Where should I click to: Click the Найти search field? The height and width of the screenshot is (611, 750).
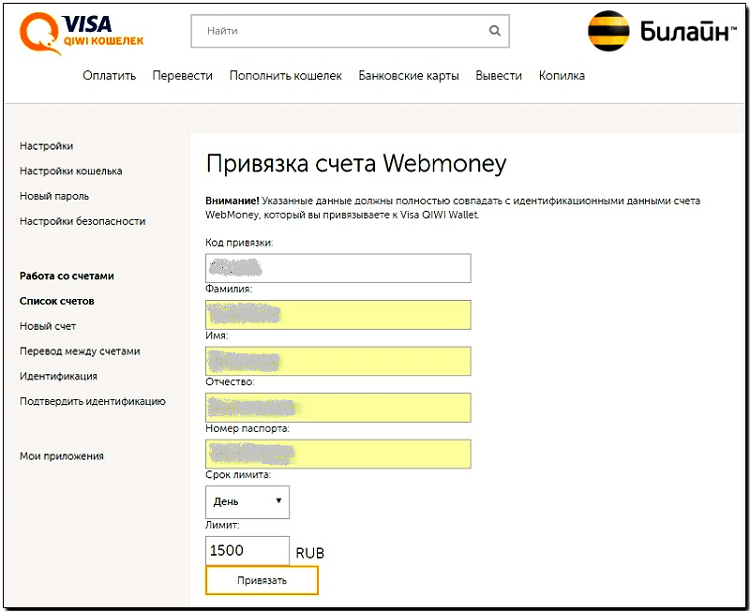[x=350, y=31]
